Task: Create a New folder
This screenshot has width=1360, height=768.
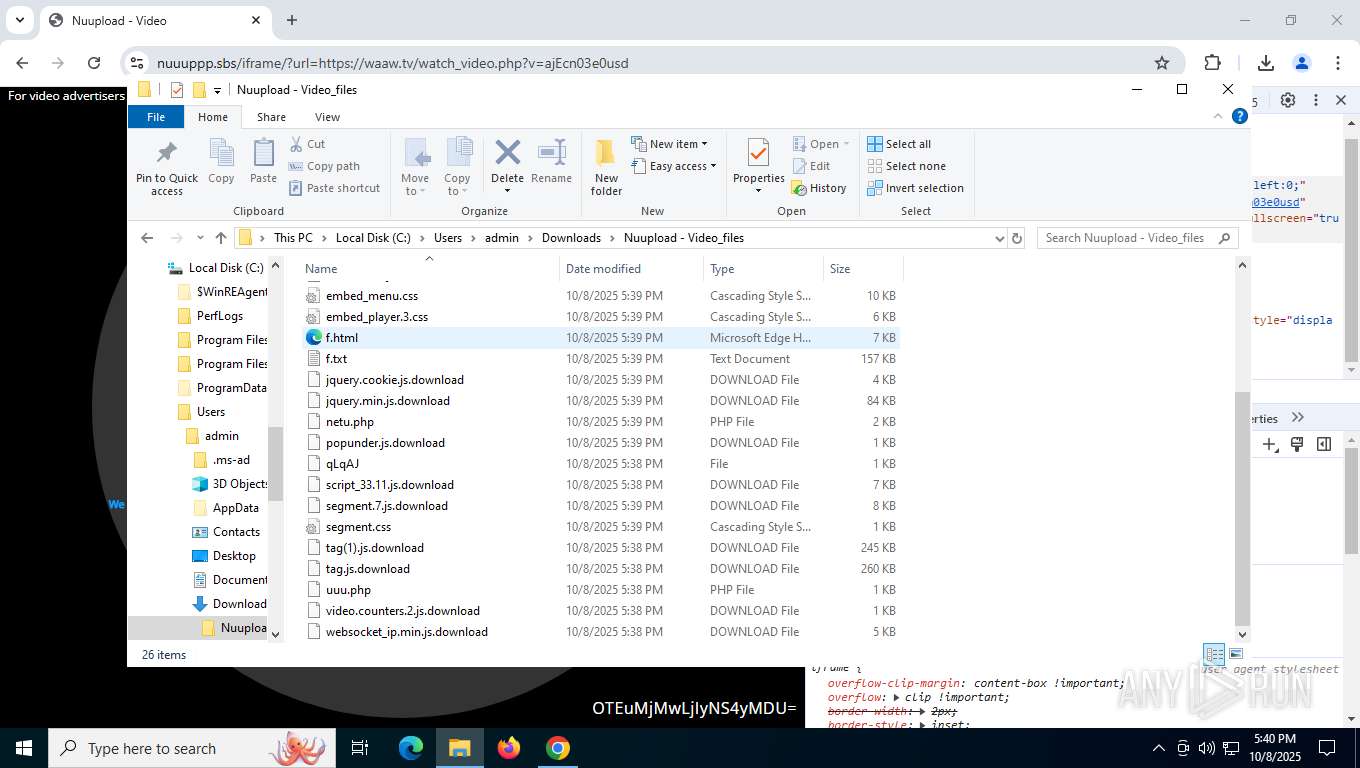Action: tap(606, 167)
